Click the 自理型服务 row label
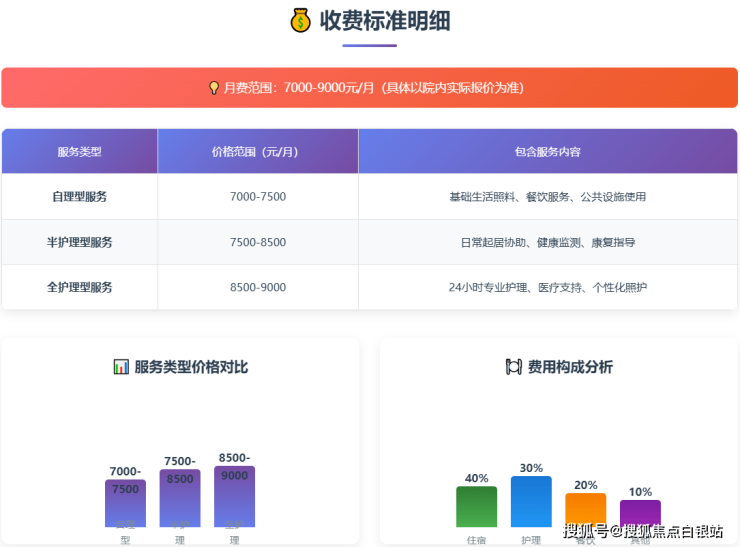The width and height of the screenshot is (740, 547). tap(79, 197)
